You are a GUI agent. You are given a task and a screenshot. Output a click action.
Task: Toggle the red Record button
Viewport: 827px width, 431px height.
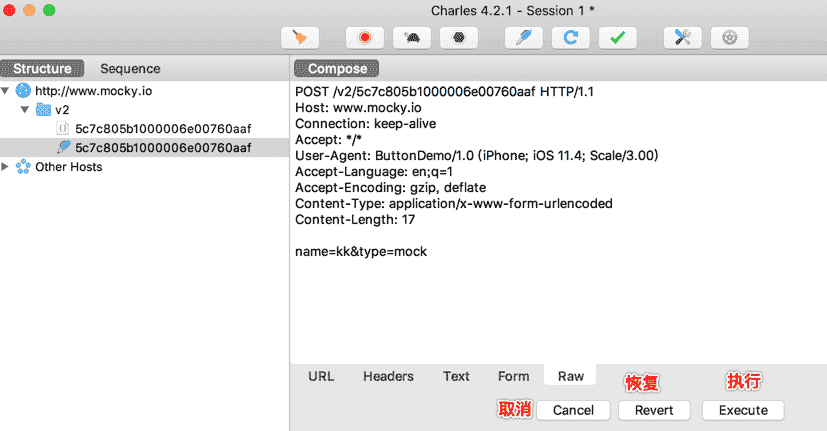click(365, 38)
